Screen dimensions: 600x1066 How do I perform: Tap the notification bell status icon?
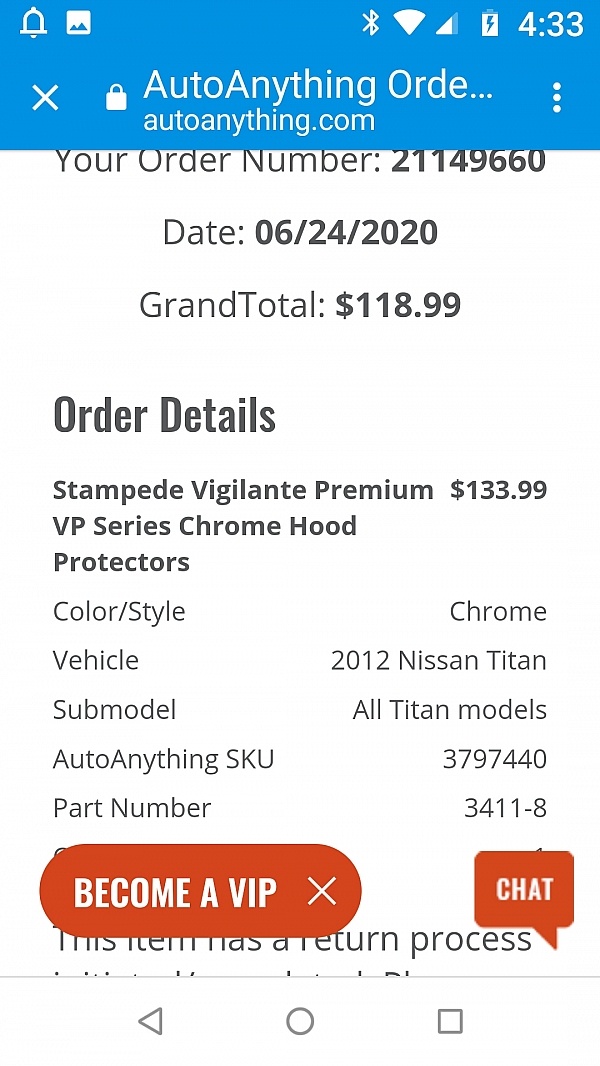coord(33,23)
